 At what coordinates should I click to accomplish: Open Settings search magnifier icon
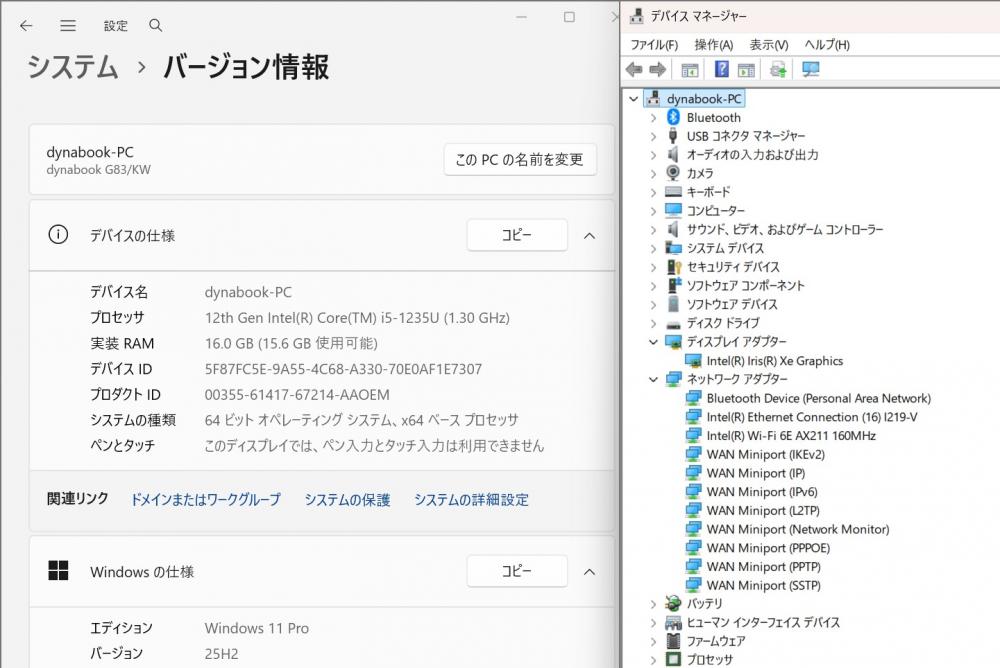pos(156,26)
